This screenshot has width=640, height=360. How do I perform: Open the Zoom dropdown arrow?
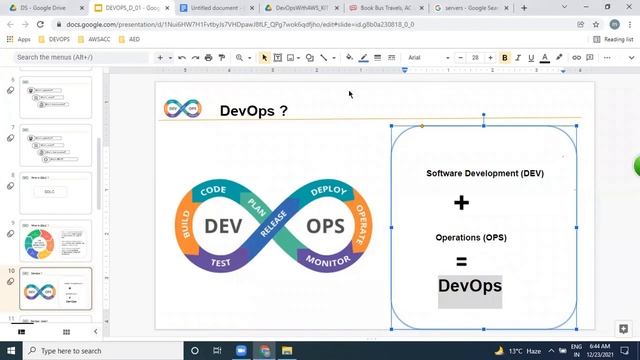click(x=249, y=58)
